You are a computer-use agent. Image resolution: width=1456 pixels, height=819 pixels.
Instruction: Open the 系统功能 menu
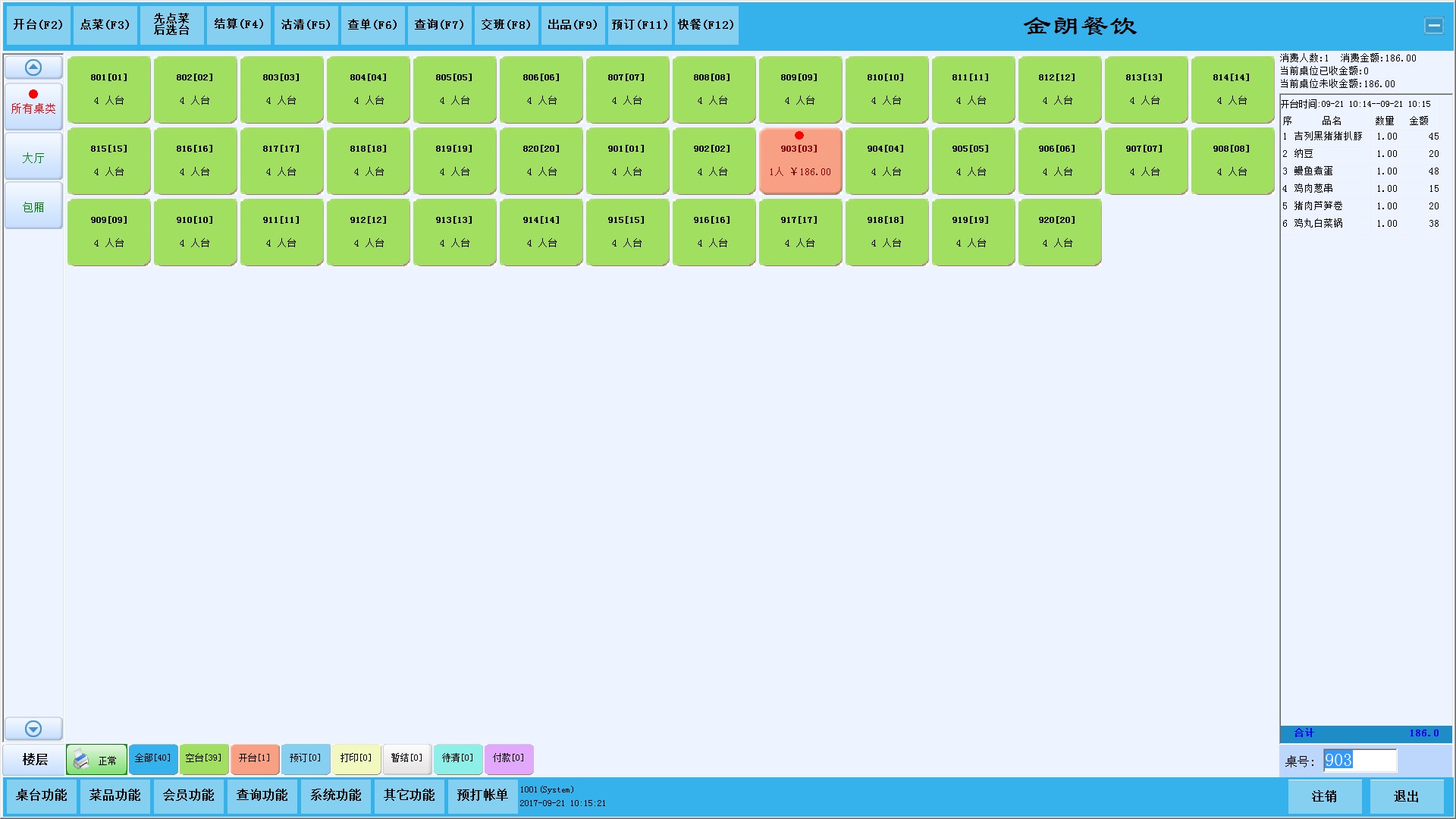335,795
